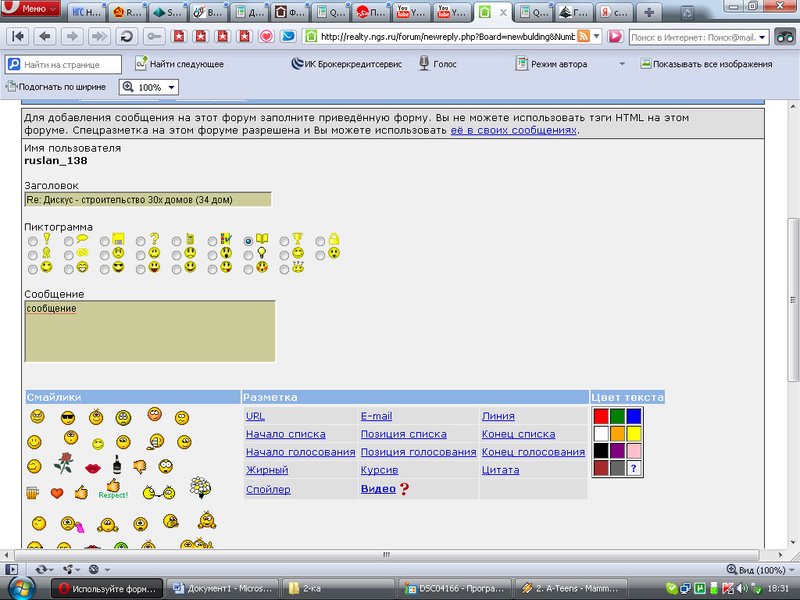Insert the flower bouquet smiley
Viewport: 800px width, 600px height.
[200, 487]
